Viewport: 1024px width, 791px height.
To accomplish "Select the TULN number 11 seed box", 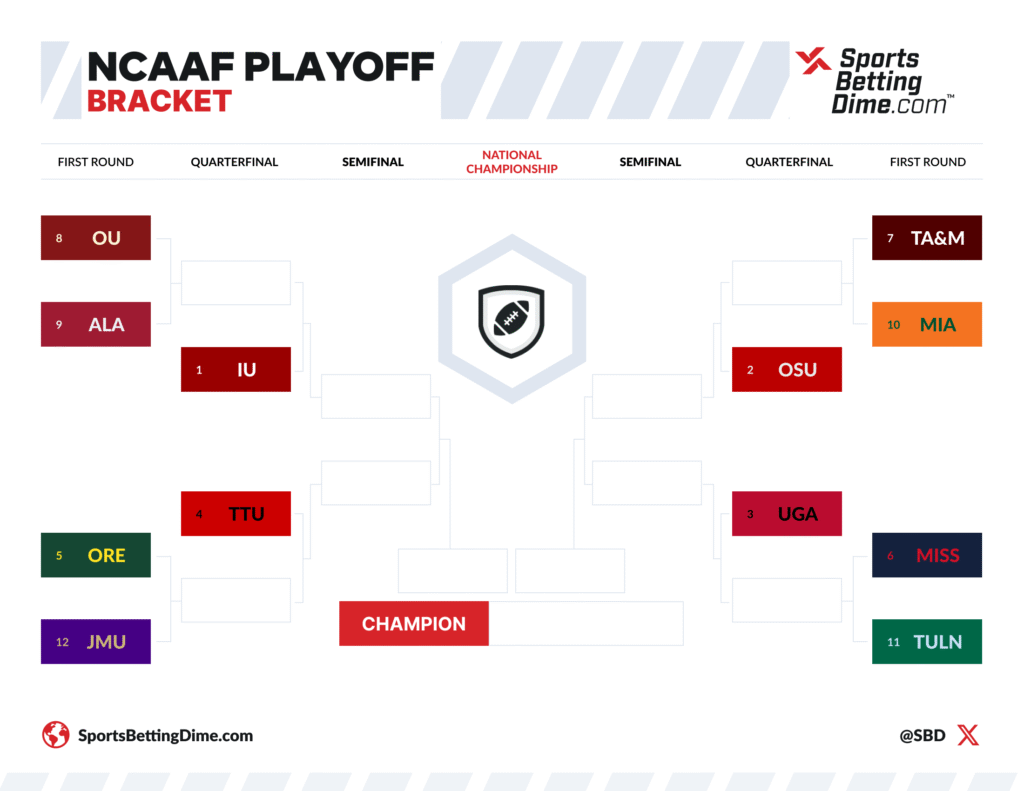I will pyautogui.click(x=927, y=642).
